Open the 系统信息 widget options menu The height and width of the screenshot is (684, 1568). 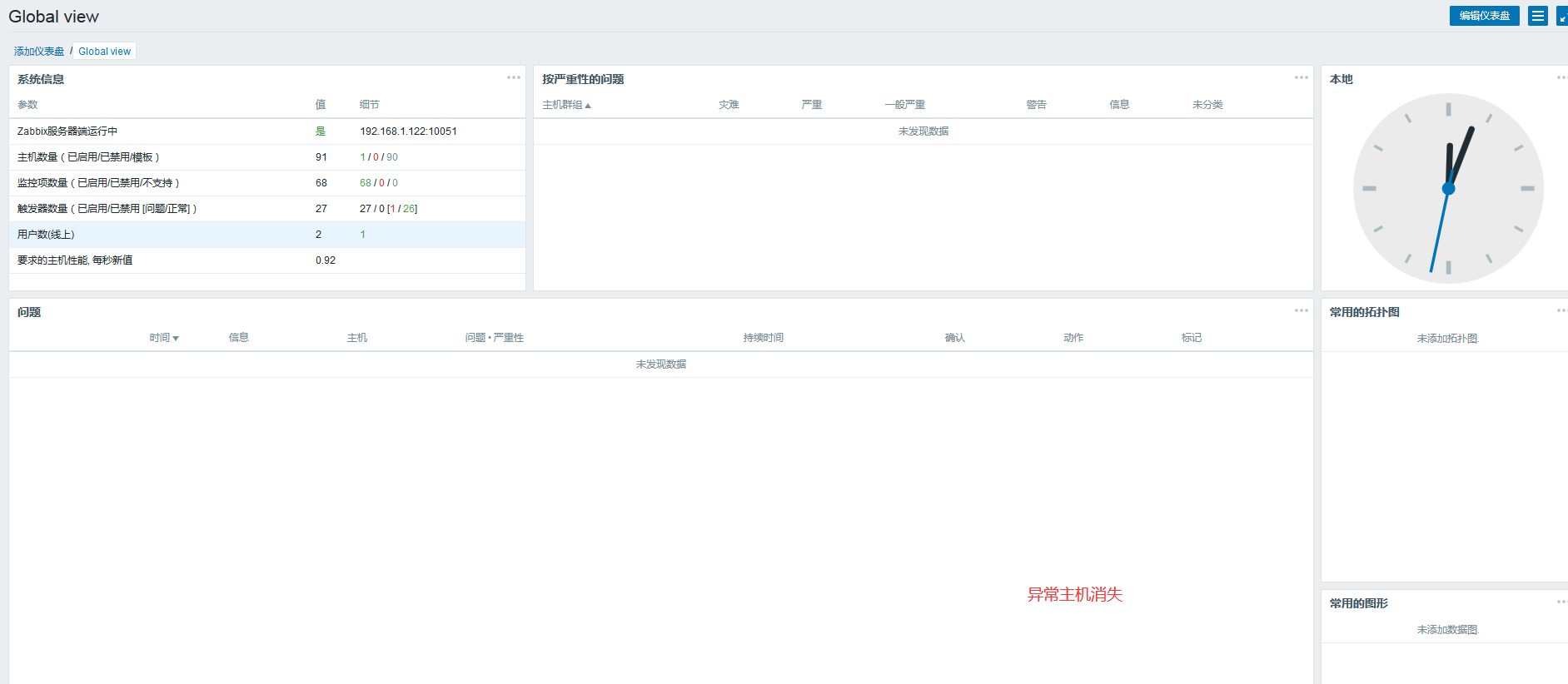[514, 77]
